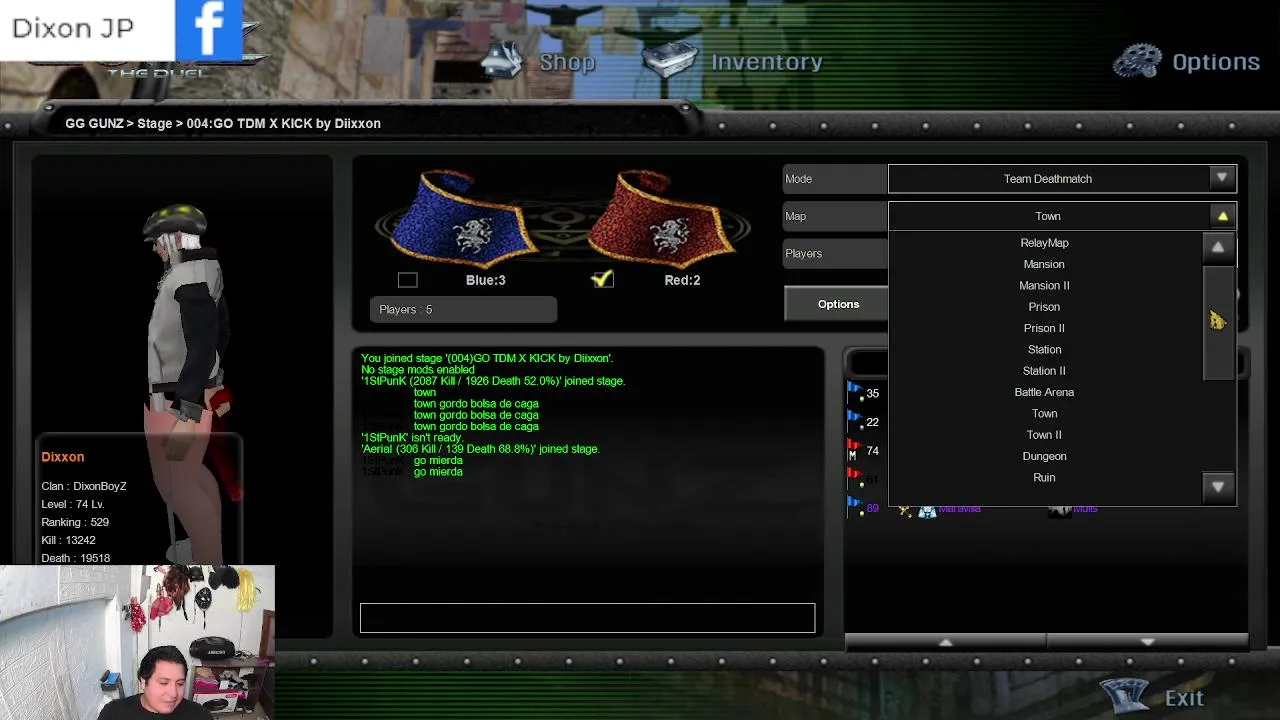Click the streamer webcam overlay
The height and width of the screenshot is (720, 1280).
coord(137,642)
